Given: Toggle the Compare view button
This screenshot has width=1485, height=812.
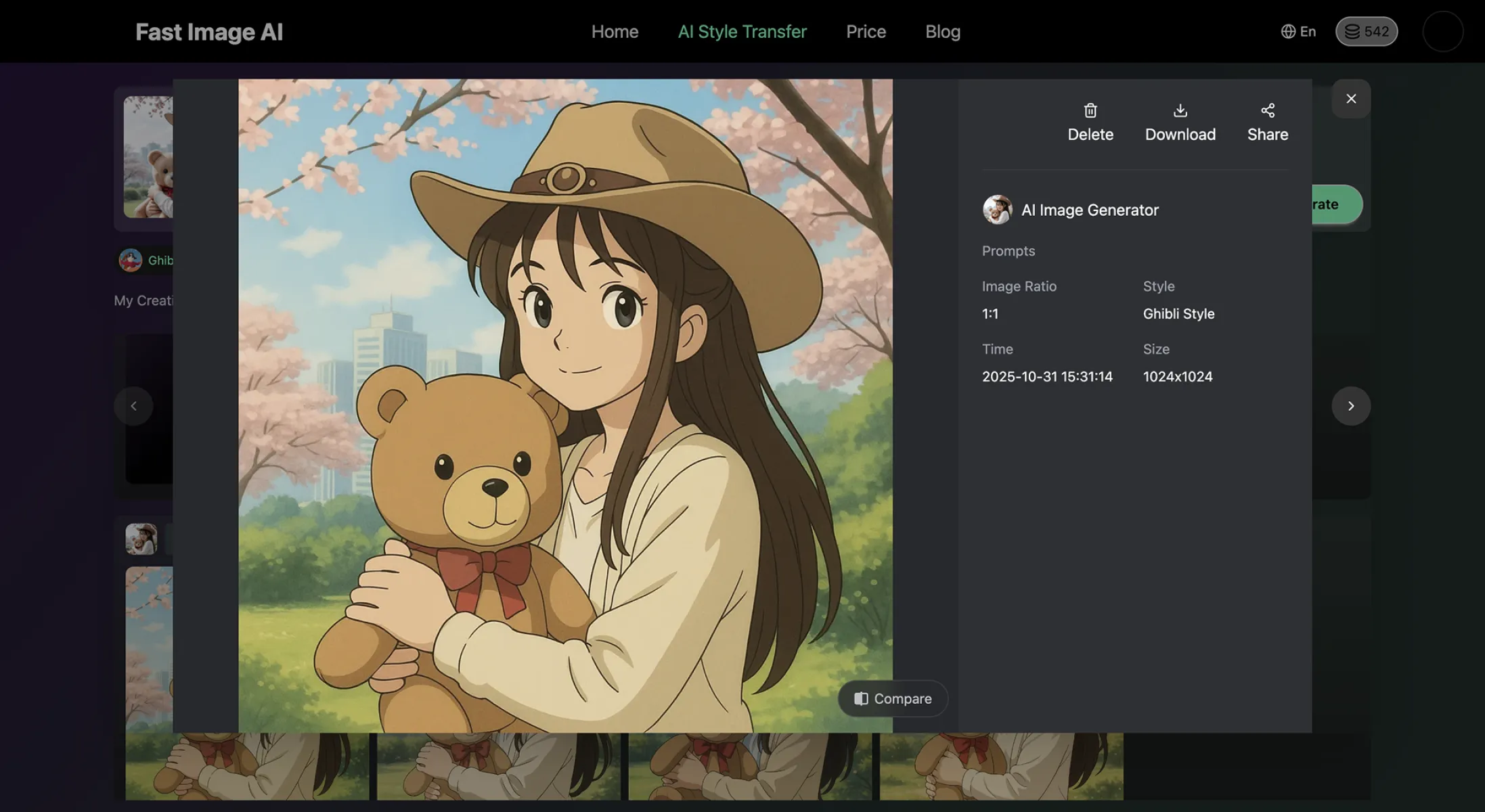Looking at the screenshot, I should (892, 698).
